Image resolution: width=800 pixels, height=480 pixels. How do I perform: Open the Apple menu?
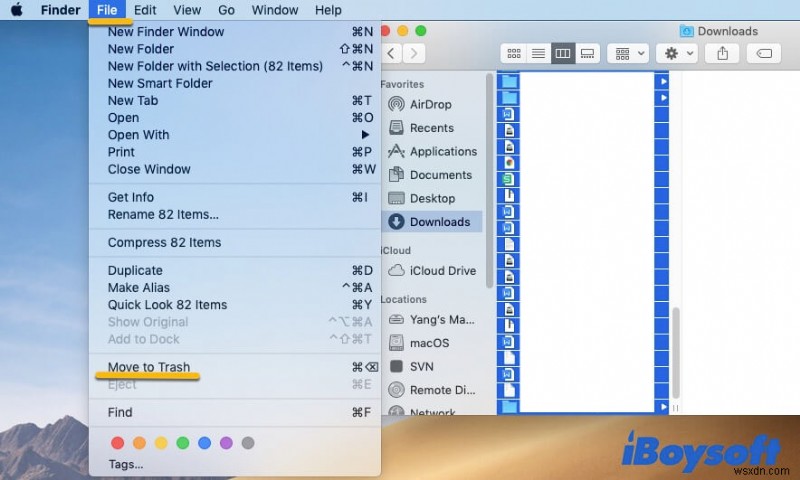pyautogui.click(x=16, y=10)
